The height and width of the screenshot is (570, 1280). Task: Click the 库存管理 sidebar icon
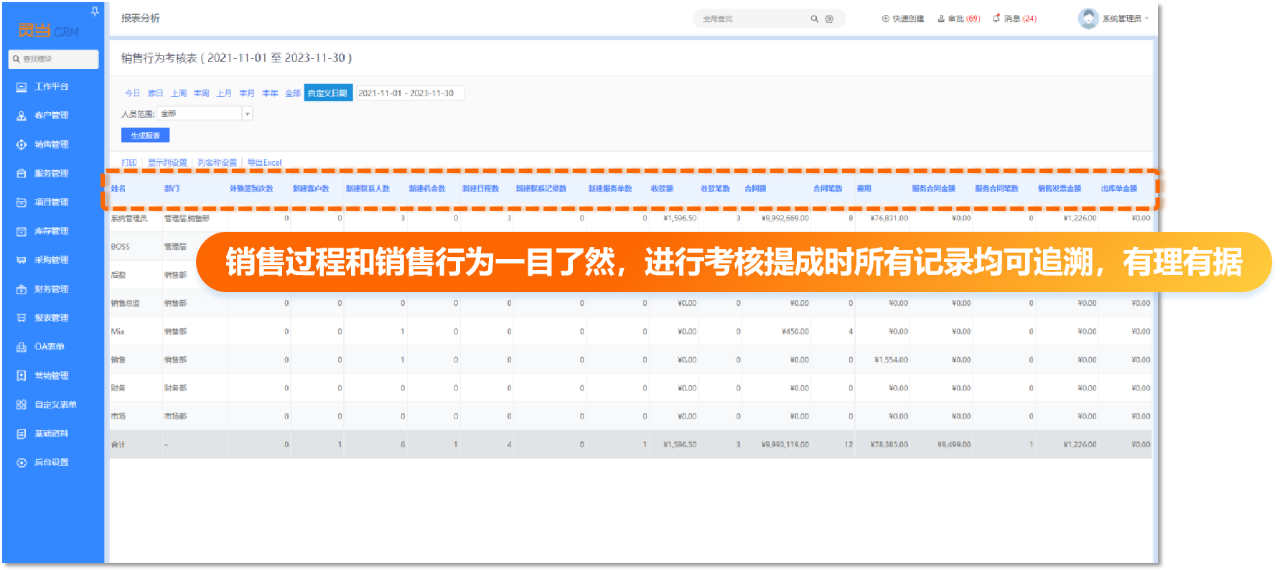click(22, 232)
